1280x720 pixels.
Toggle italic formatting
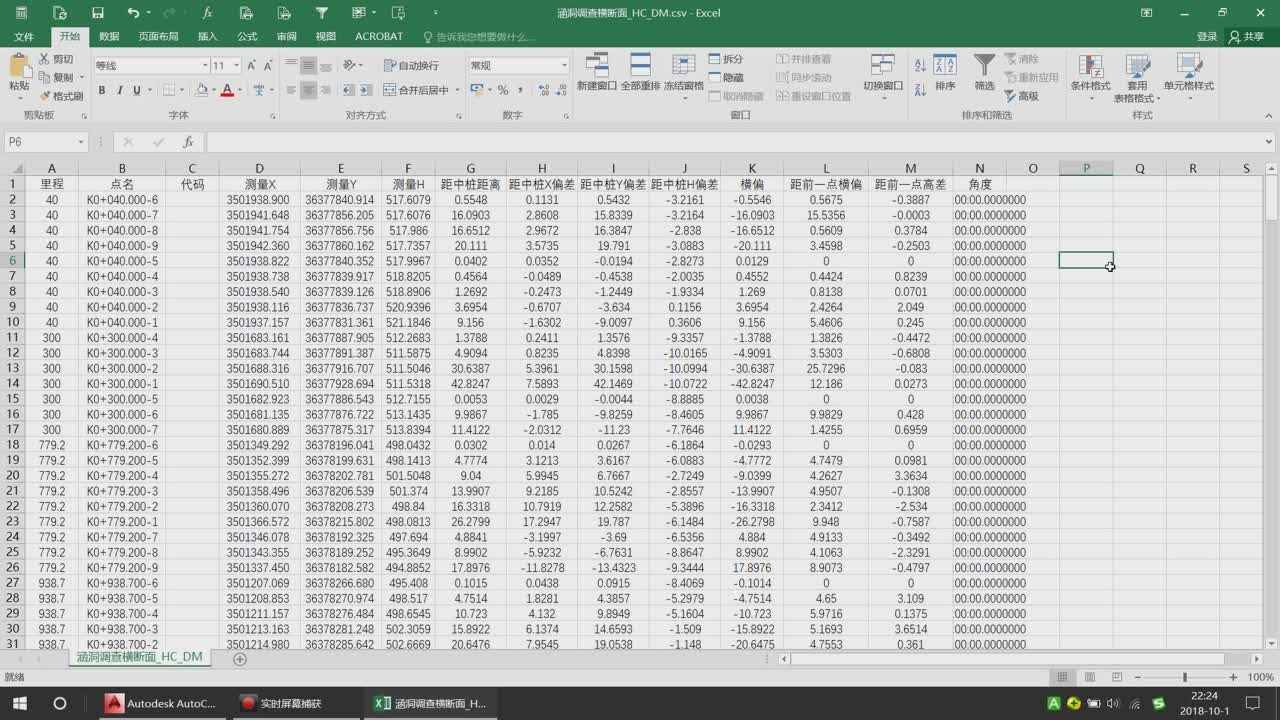coord(120,90)
